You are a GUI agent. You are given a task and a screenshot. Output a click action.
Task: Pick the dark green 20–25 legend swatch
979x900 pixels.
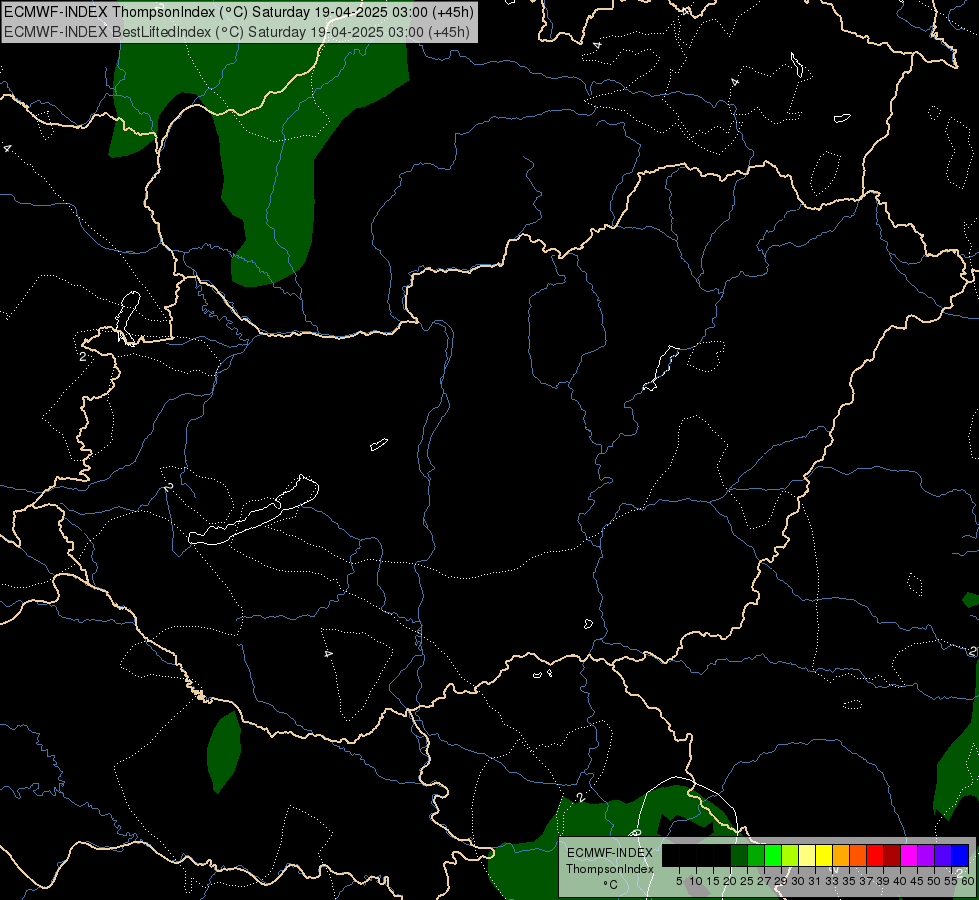tap(739, 855)
